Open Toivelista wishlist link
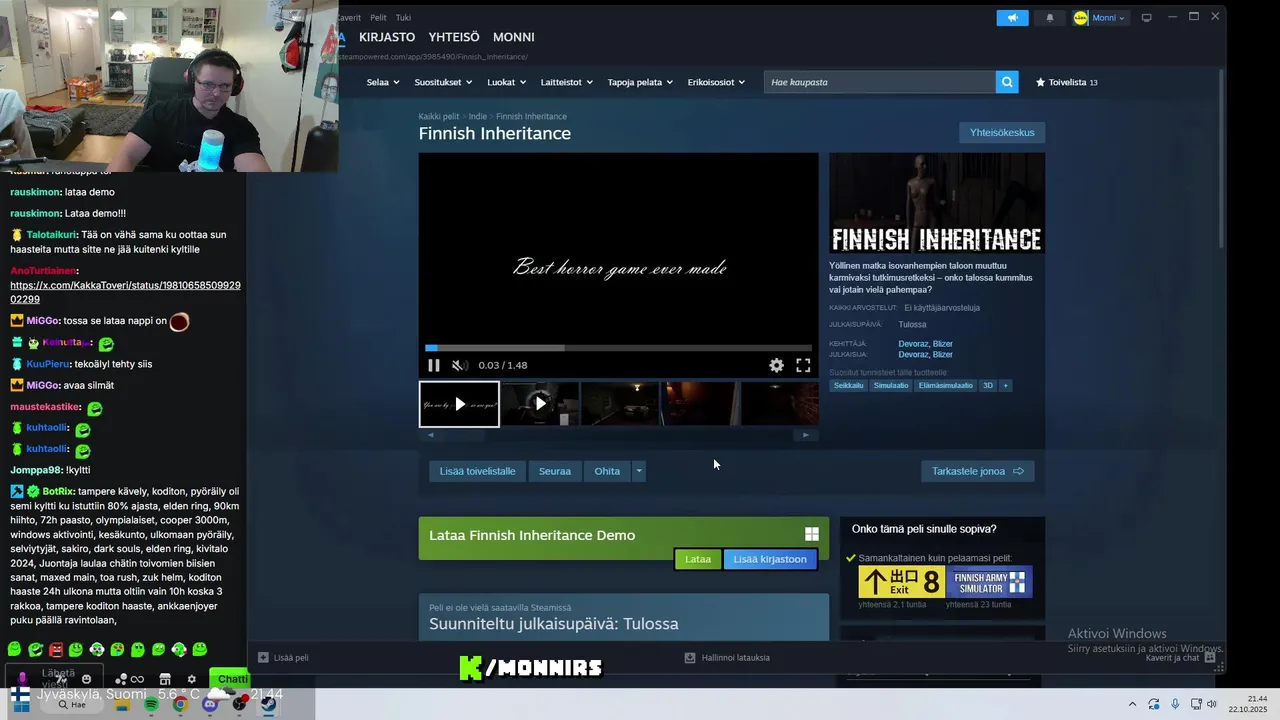 [1067, 82]
